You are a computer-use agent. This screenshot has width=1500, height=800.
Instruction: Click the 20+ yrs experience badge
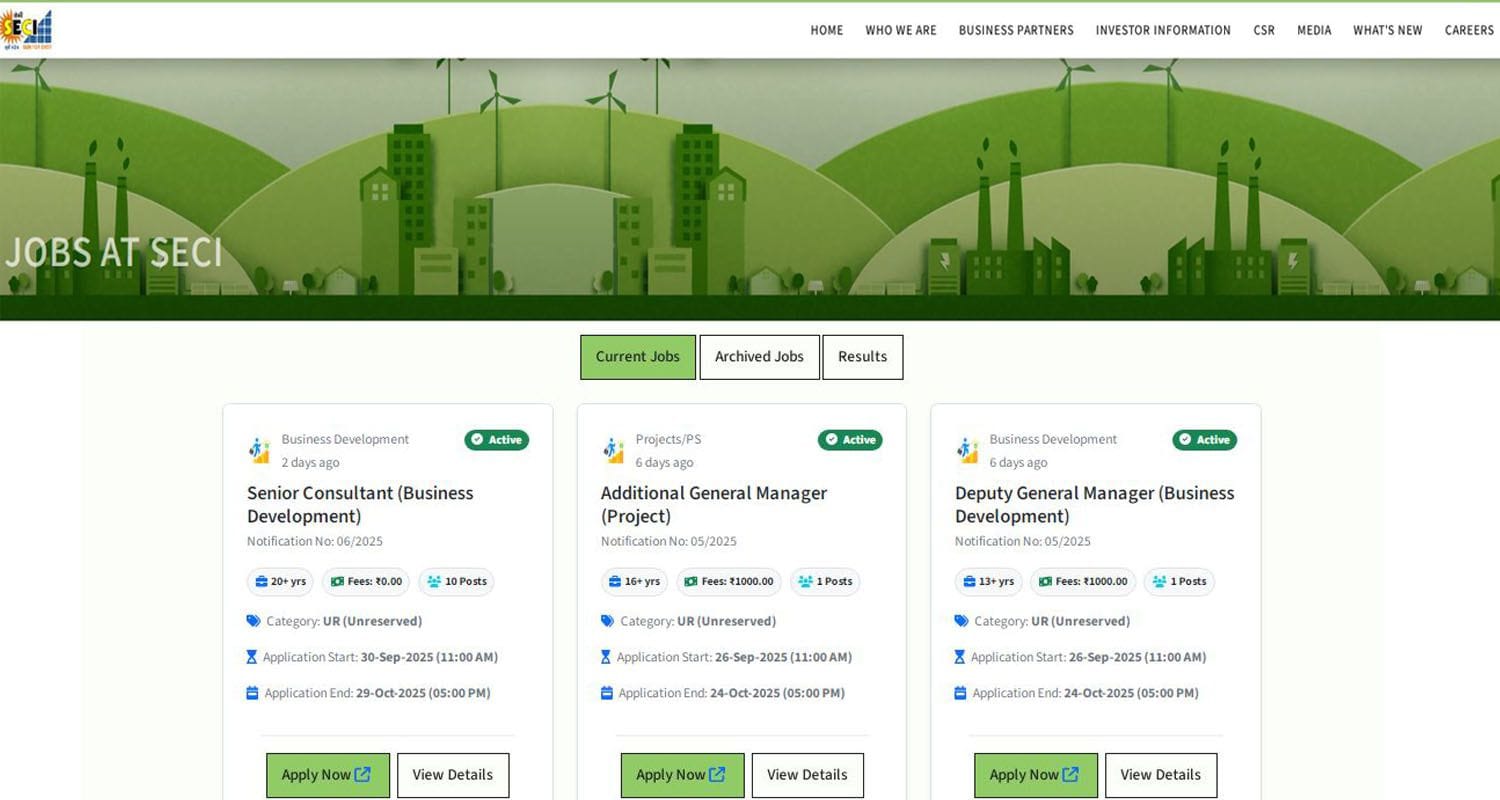(280, 582)
